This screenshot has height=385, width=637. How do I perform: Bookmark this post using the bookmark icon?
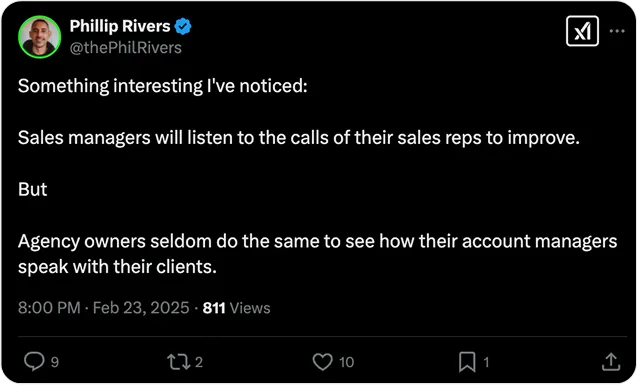point(467,362)
